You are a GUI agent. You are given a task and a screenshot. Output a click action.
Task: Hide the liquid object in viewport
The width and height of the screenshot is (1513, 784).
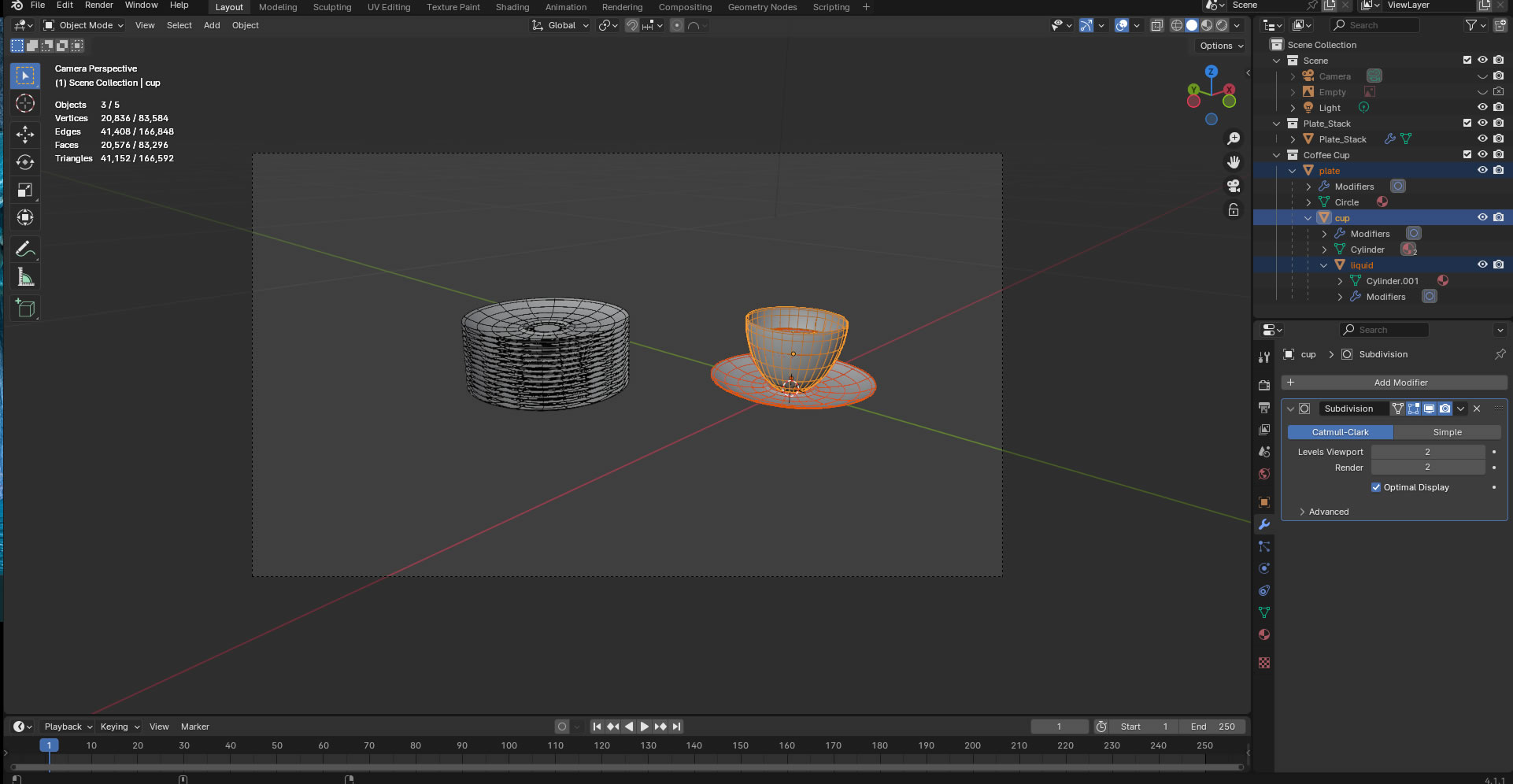[x=1482, y=264]
